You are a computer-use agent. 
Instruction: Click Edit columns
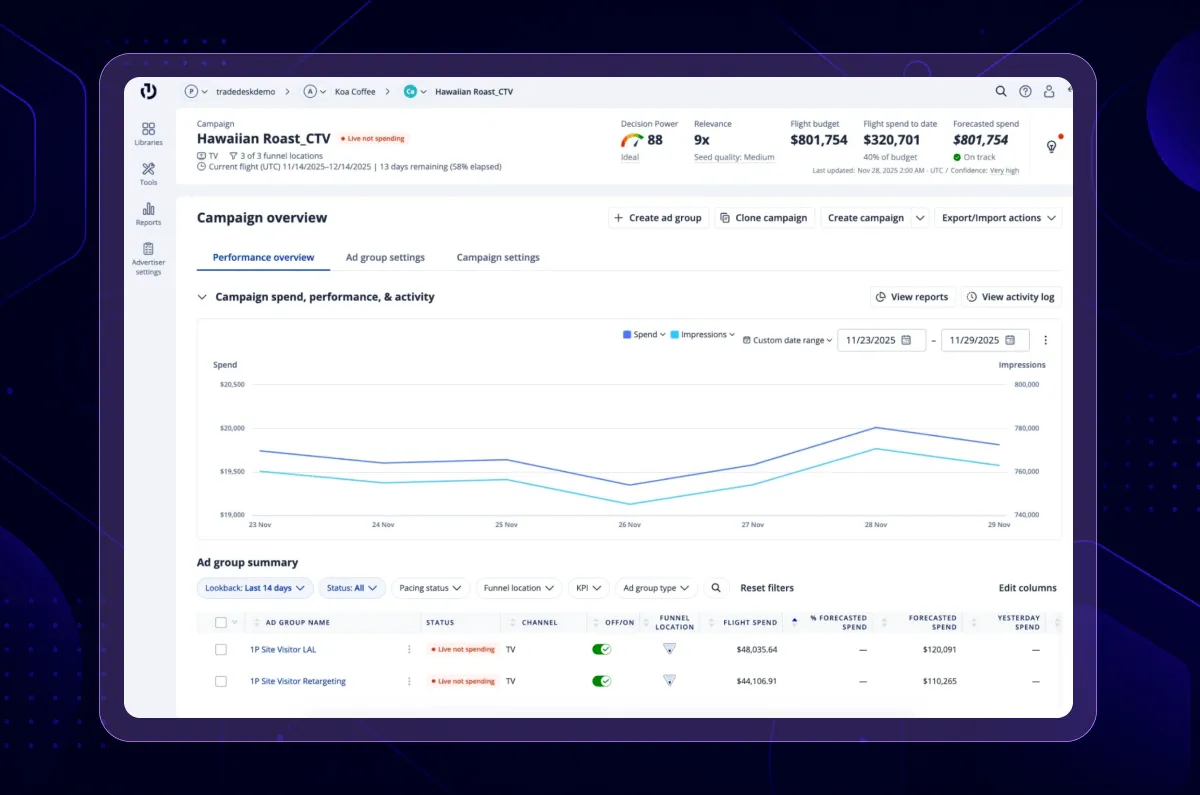[x=1028, y=588]
